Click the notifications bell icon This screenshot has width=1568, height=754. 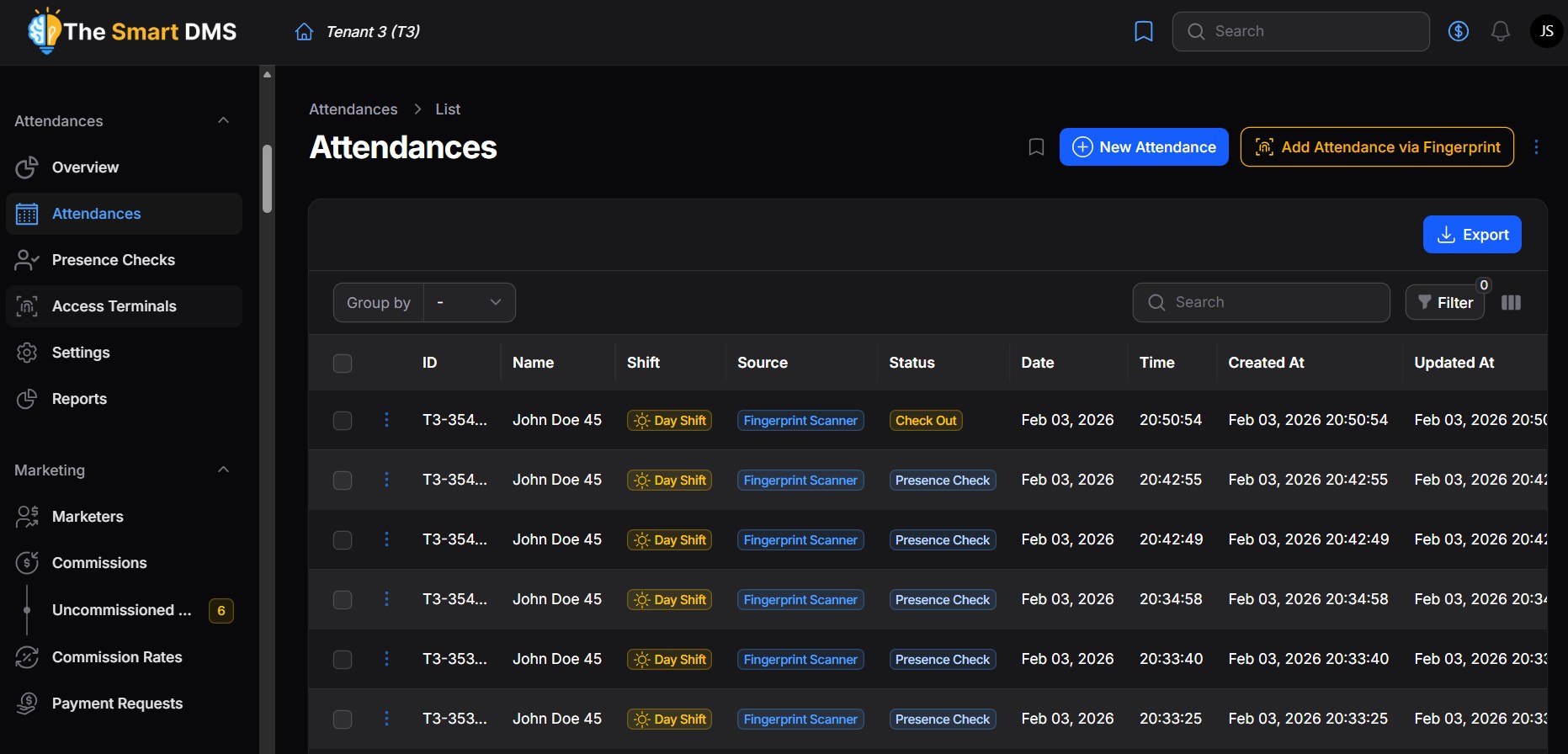(1500, 32)
